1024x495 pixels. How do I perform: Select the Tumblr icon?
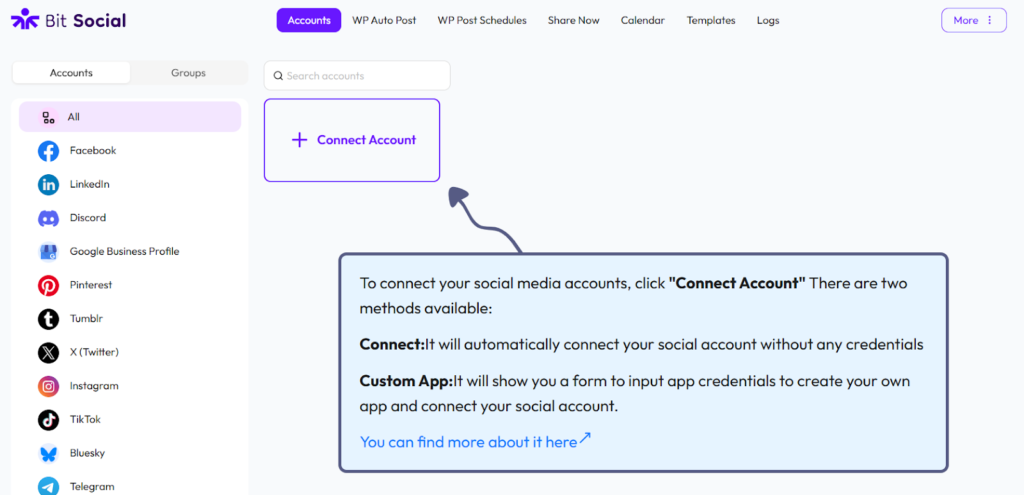(x=48, y=319)
